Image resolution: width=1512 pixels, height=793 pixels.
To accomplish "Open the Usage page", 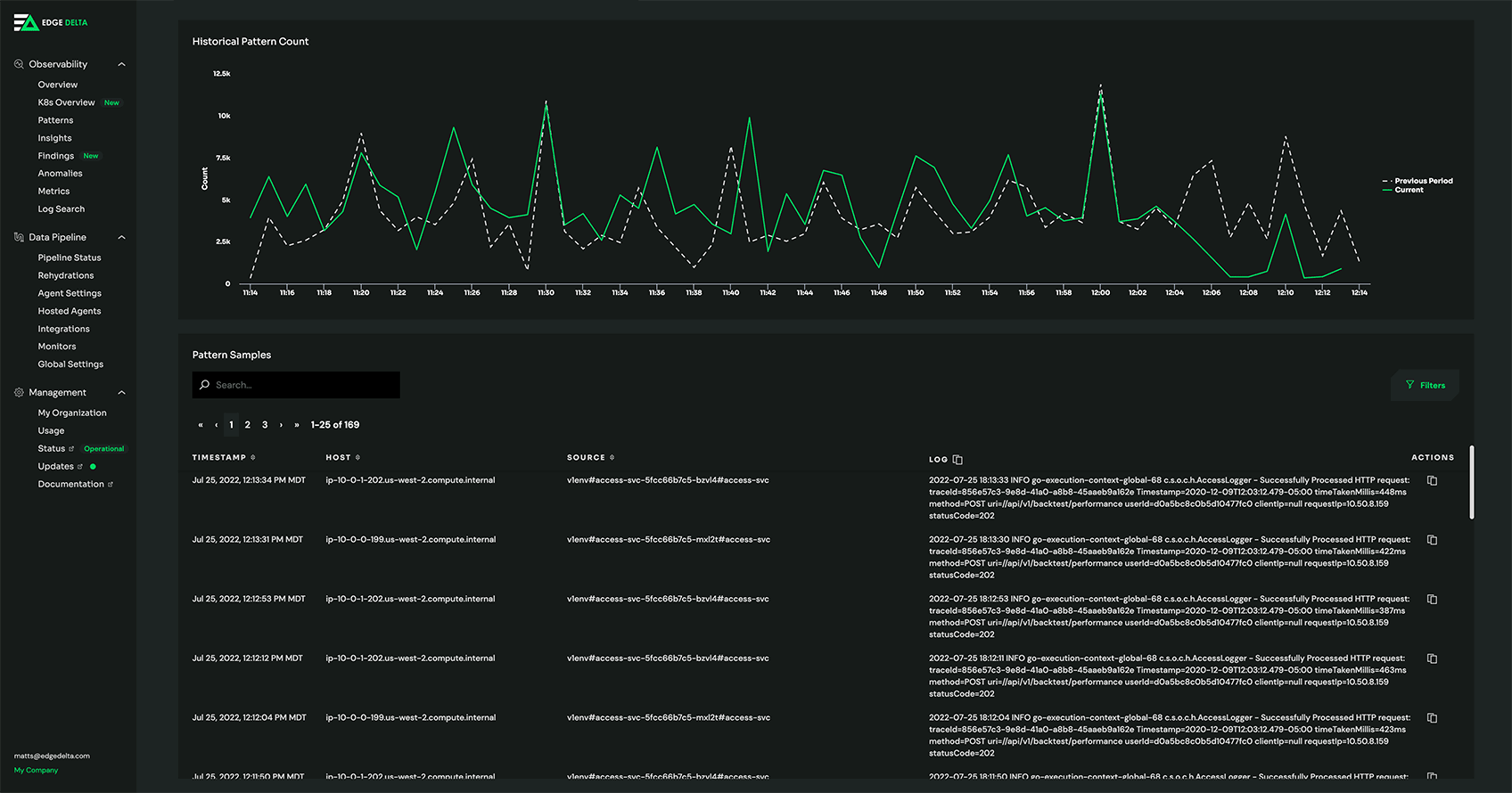I will [x=51, y=430].
